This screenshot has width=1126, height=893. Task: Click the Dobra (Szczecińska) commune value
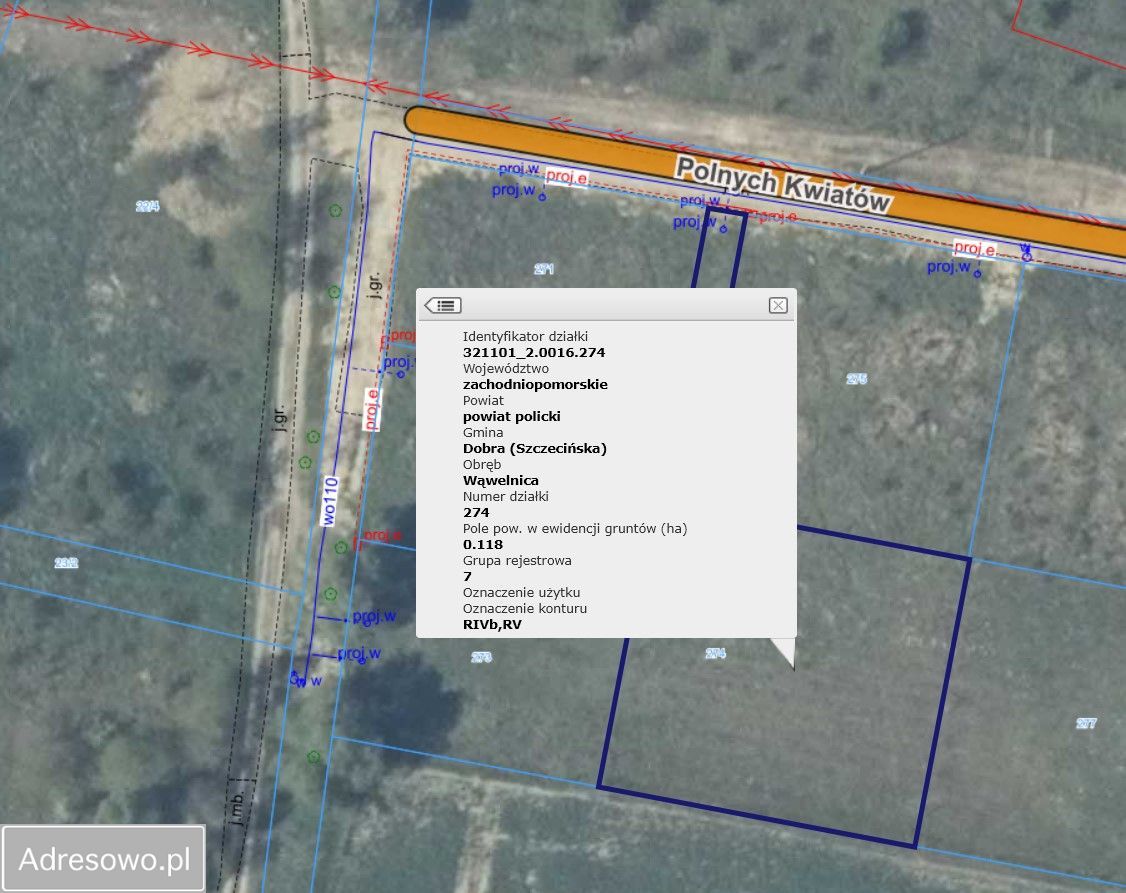point(534,448)
